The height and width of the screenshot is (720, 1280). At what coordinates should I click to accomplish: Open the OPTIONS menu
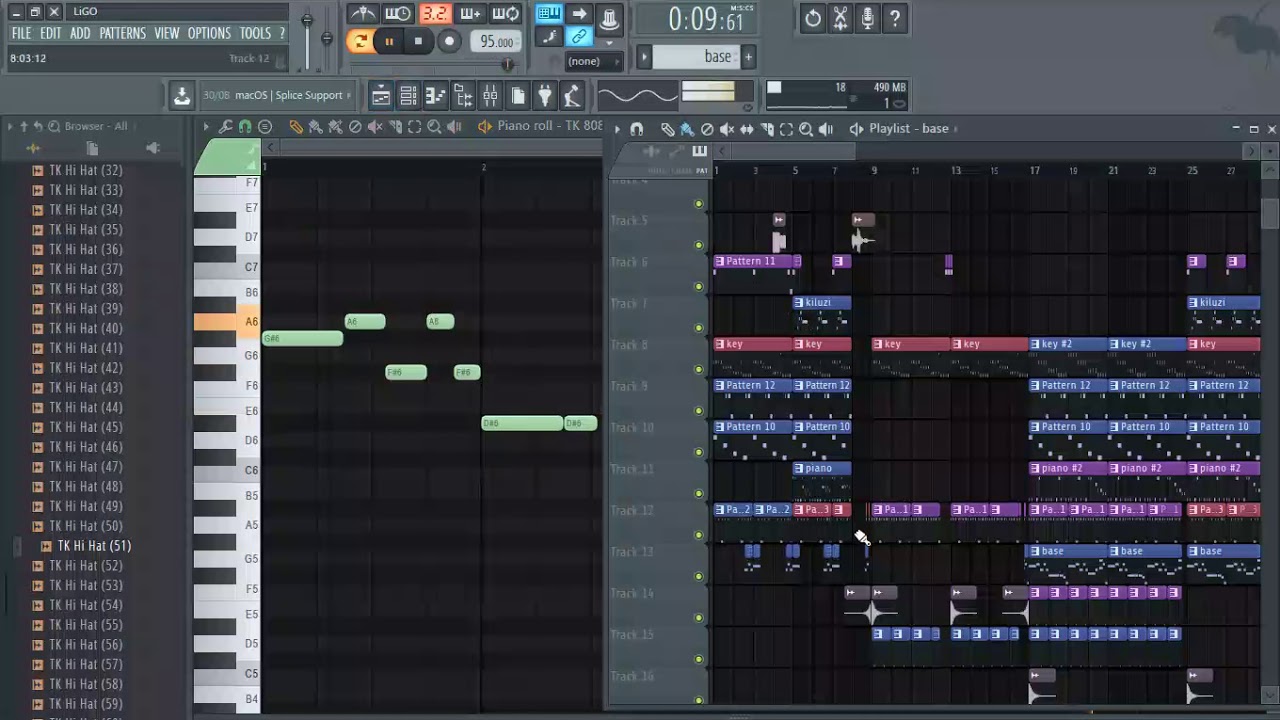point(209,33)
